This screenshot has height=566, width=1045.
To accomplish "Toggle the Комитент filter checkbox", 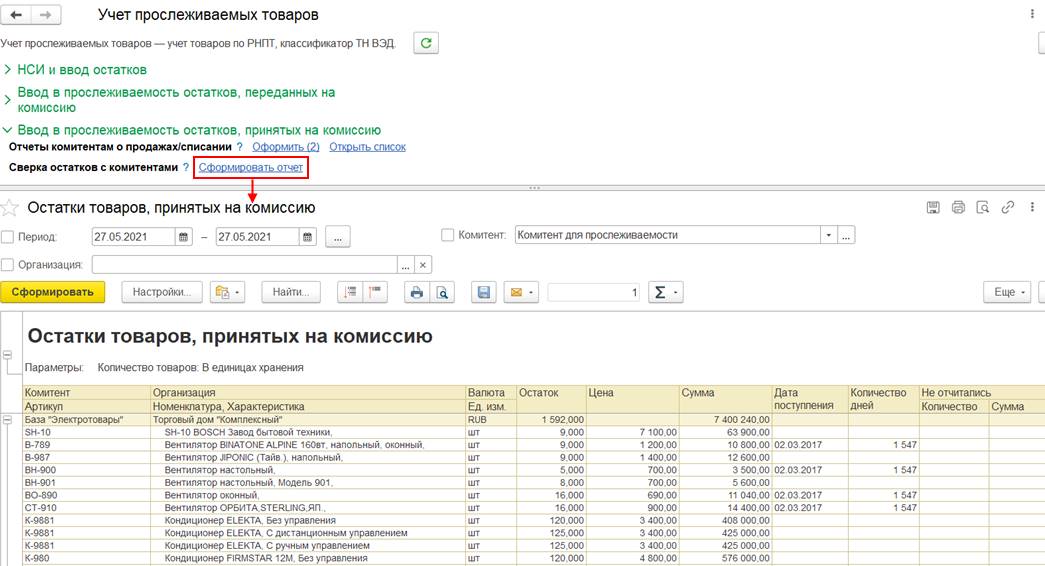I will 448,235.
